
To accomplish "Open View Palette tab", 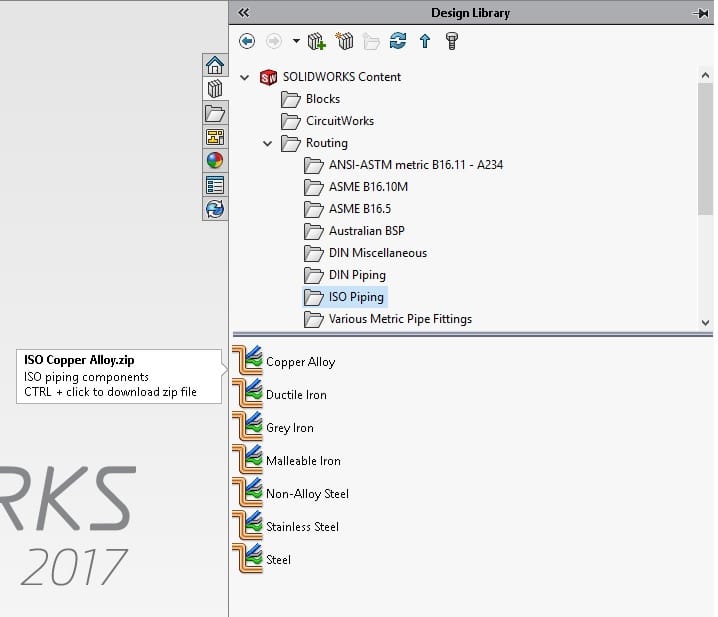I will [214, 137].
